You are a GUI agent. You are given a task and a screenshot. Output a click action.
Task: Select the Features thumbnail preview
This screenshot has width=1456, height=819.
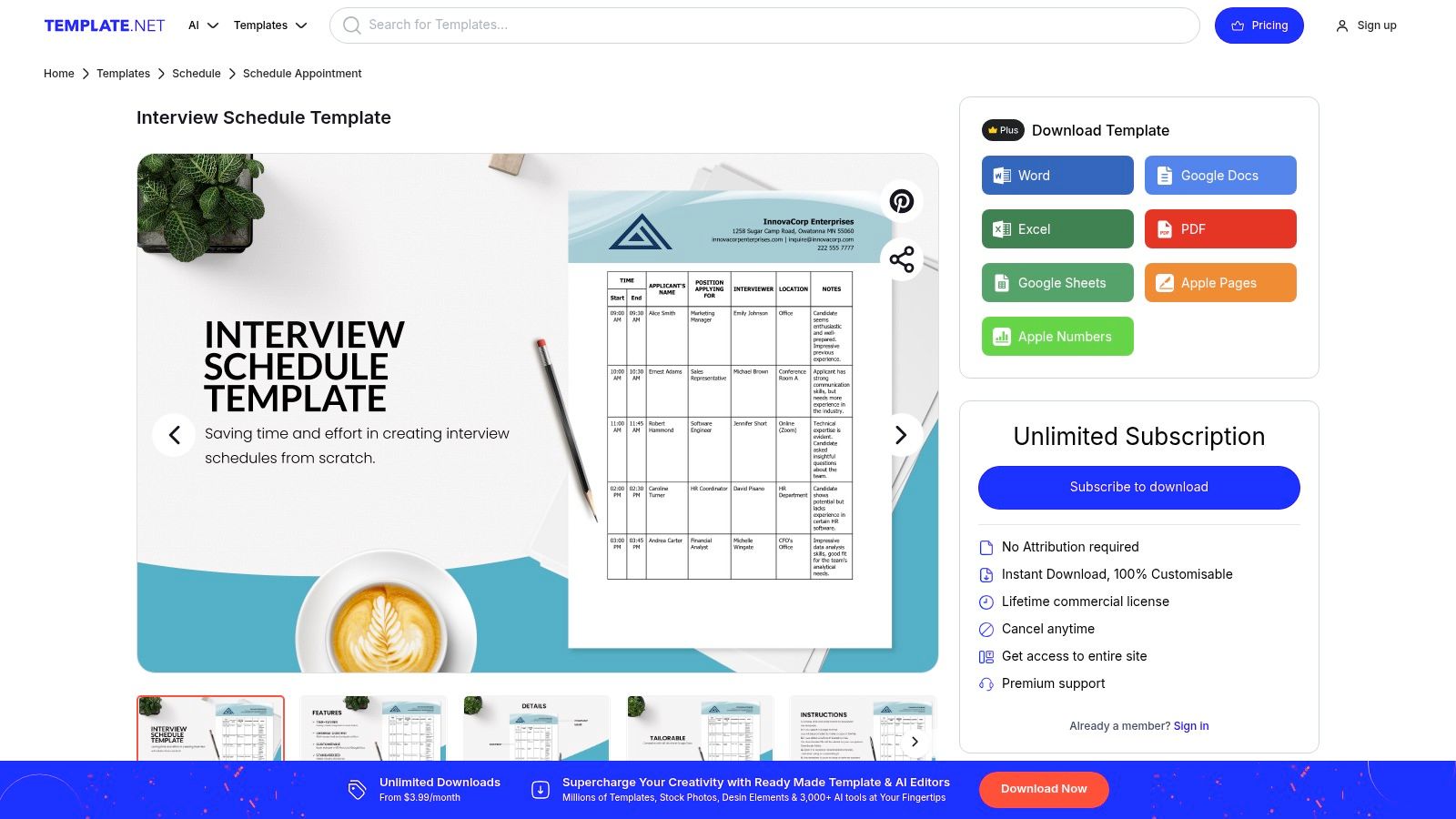[x=373, y=728]
